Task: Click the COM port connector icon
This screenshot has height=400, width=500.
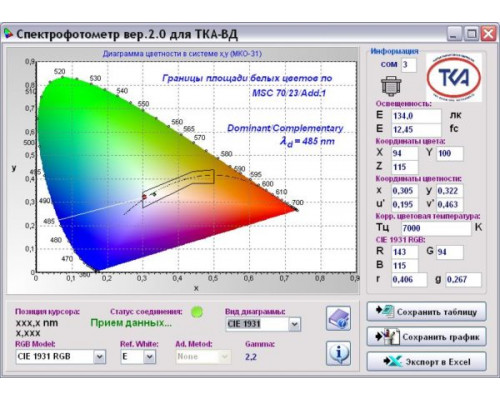Action: [391, 86]
